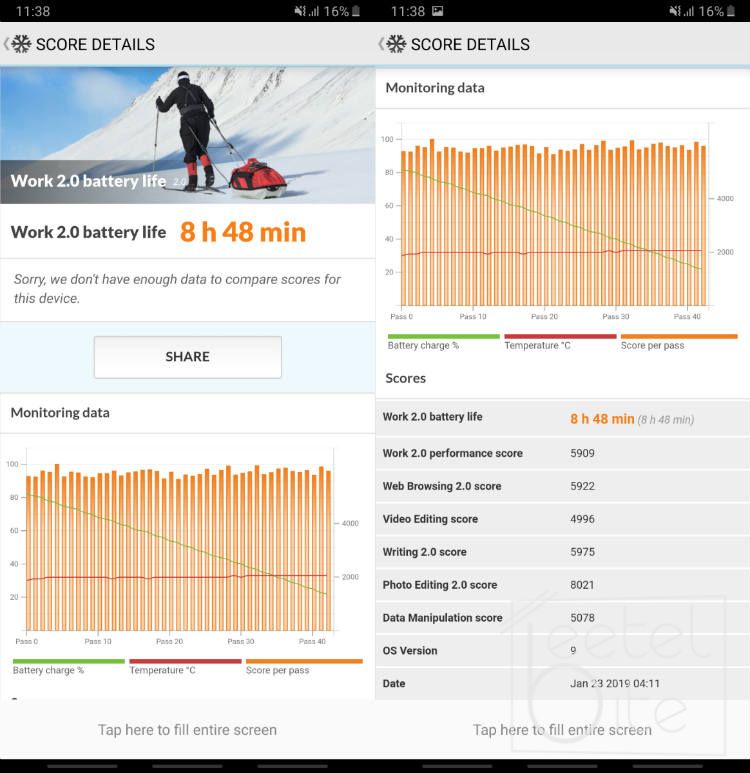
Task: Select the Writing 2.0 score row
Action: pos(562,552)
